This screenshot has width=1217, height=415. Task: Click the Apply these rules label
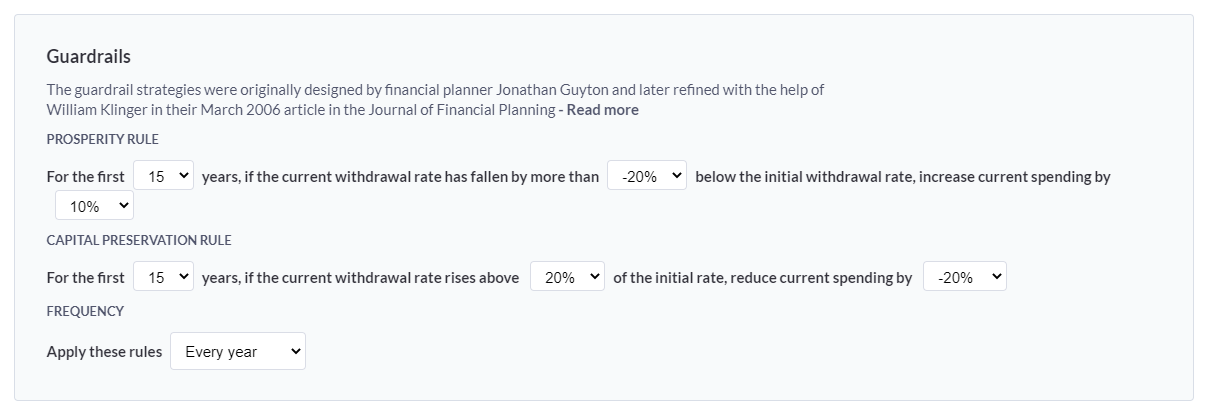[x=104, y=352]
